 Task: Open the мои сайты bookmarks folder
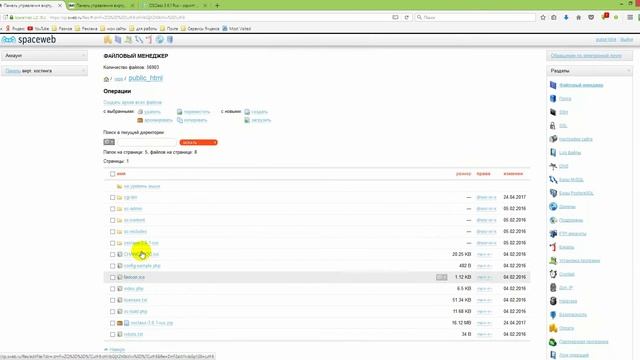(113, 29)
